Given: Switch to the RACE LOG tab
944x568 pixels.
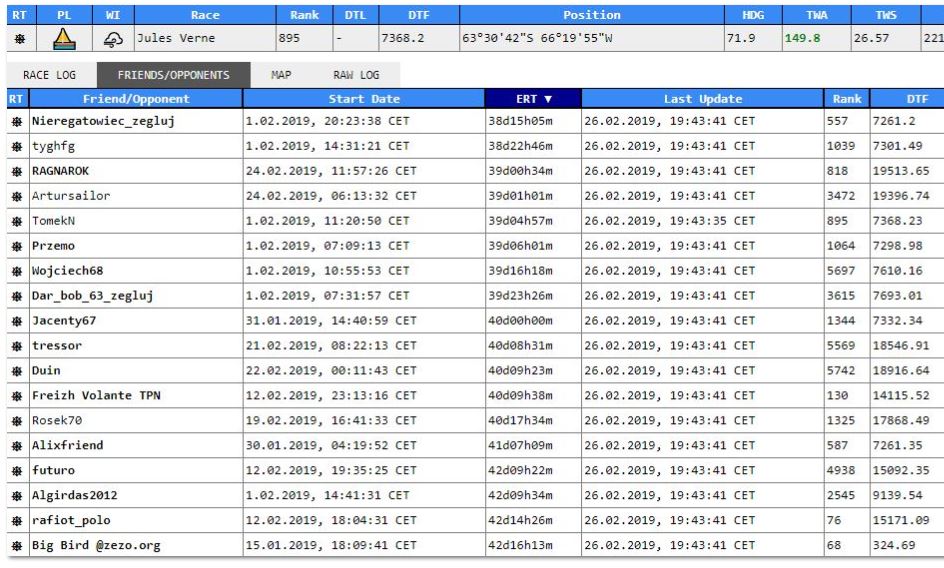Looking at the screenshot, I should click(x=48, y=74).
